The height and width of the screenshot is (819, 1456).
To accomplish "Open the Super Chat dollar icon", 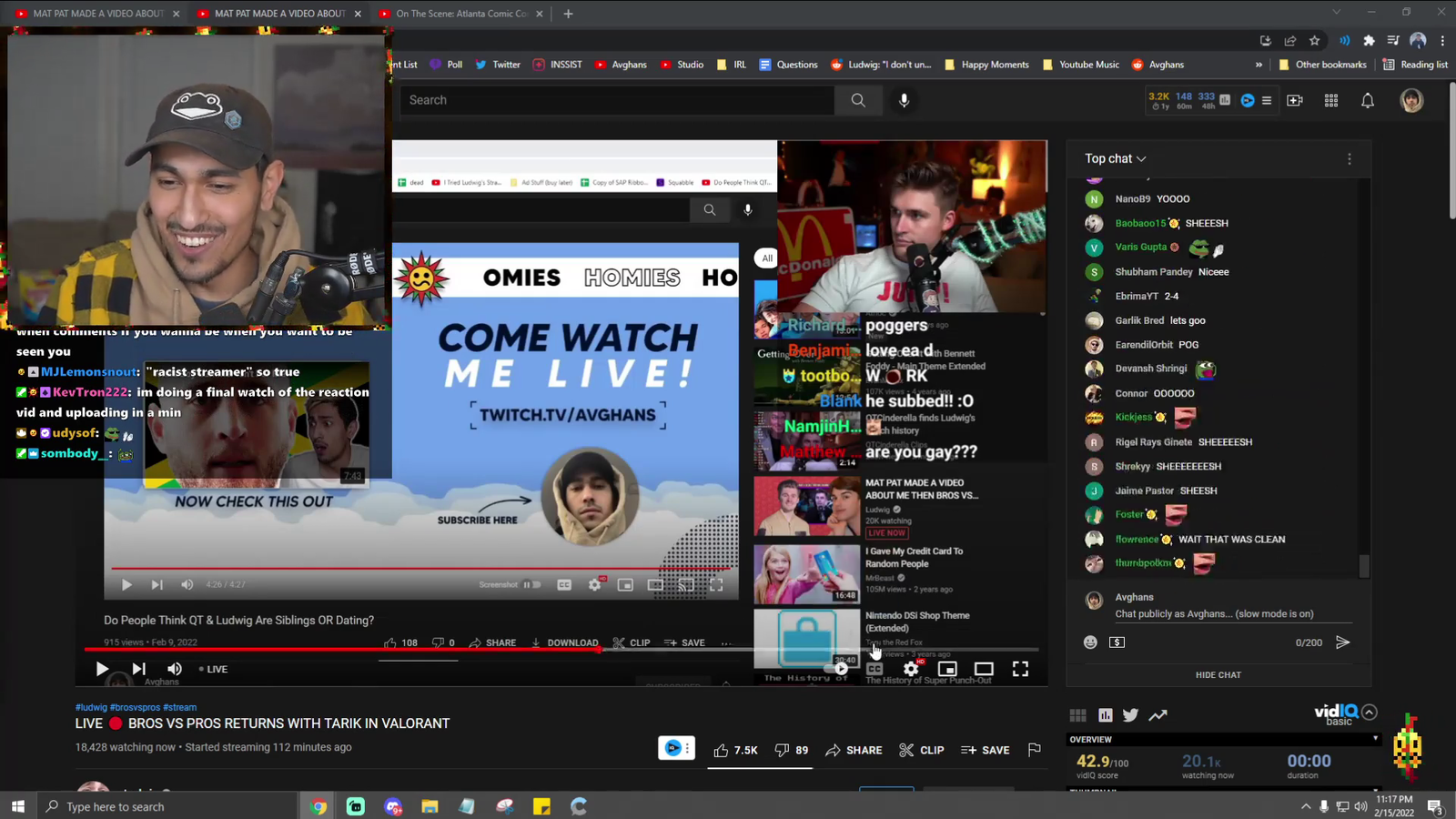I will click(1117, 642).
